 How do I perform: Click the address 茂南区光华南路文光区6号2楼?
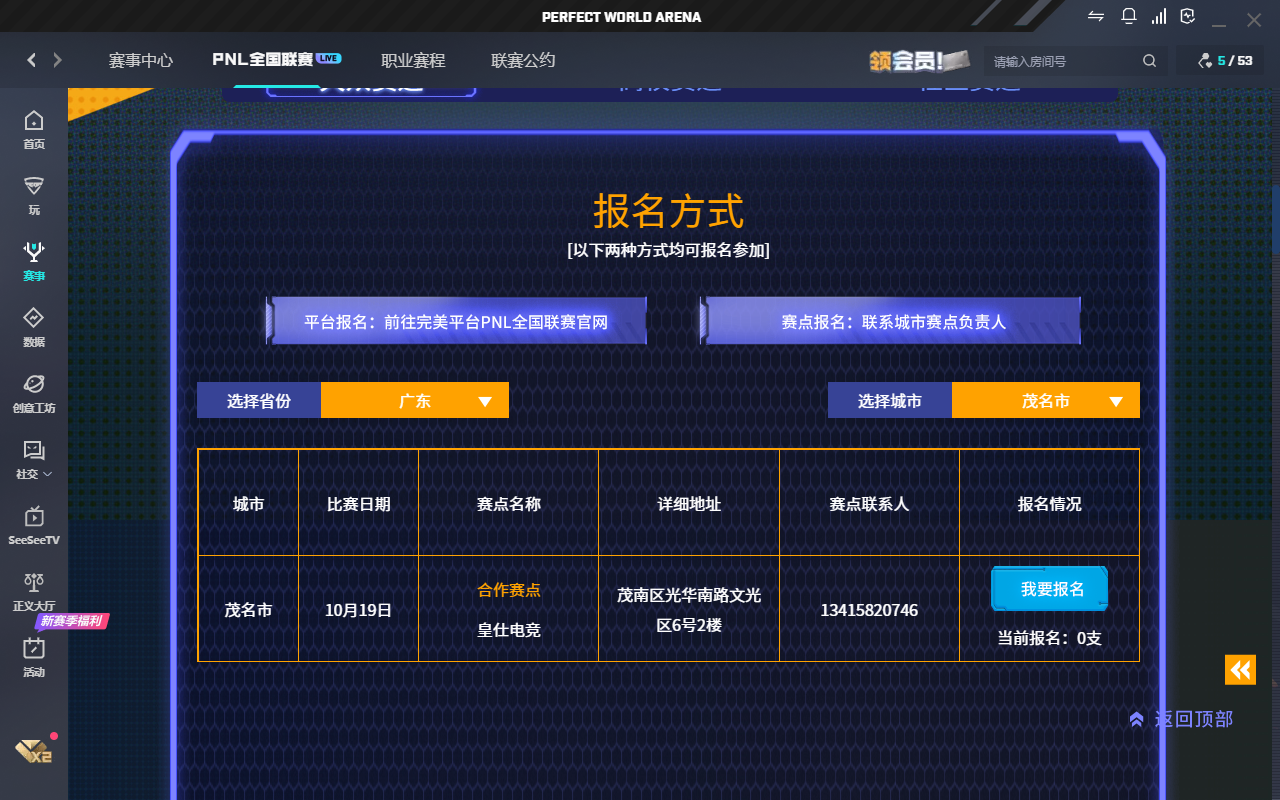click(x=689, y=609)
